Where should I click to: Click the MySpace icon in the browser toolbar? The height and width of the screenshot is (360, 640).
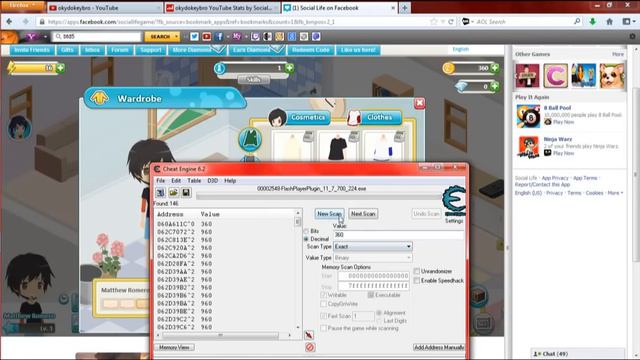click(237, 37)
